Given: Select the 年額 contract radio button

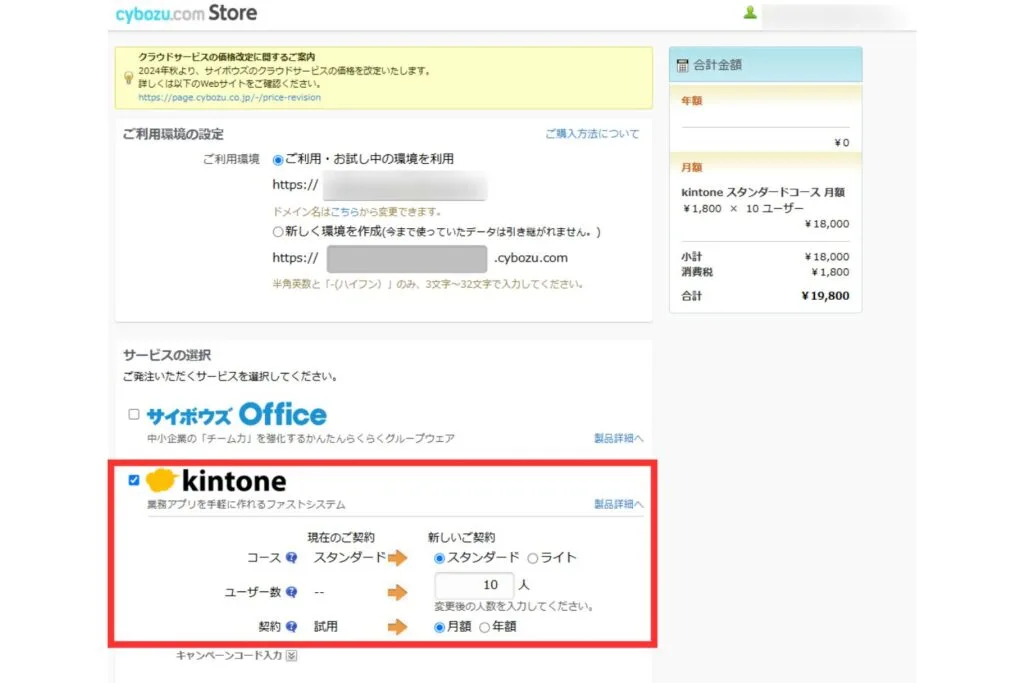Looking at the screenshot, I should (x=485, y=628).
